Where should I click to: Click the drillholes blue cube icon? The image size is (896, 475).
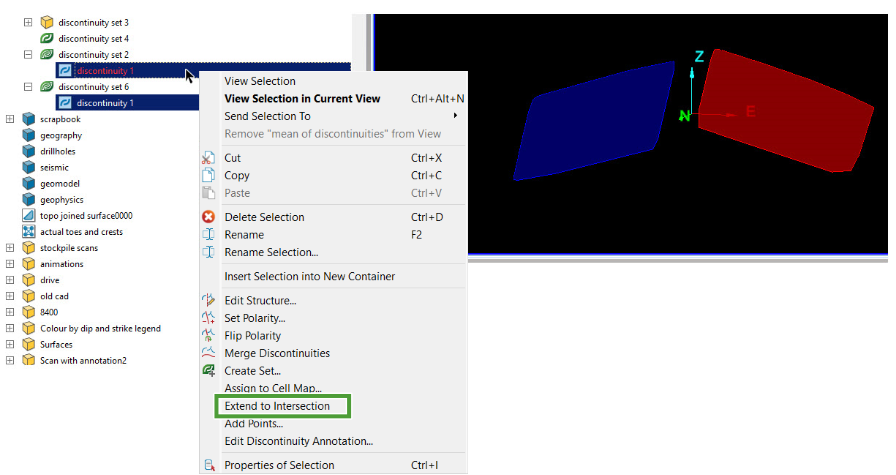(x=29, y=151)
